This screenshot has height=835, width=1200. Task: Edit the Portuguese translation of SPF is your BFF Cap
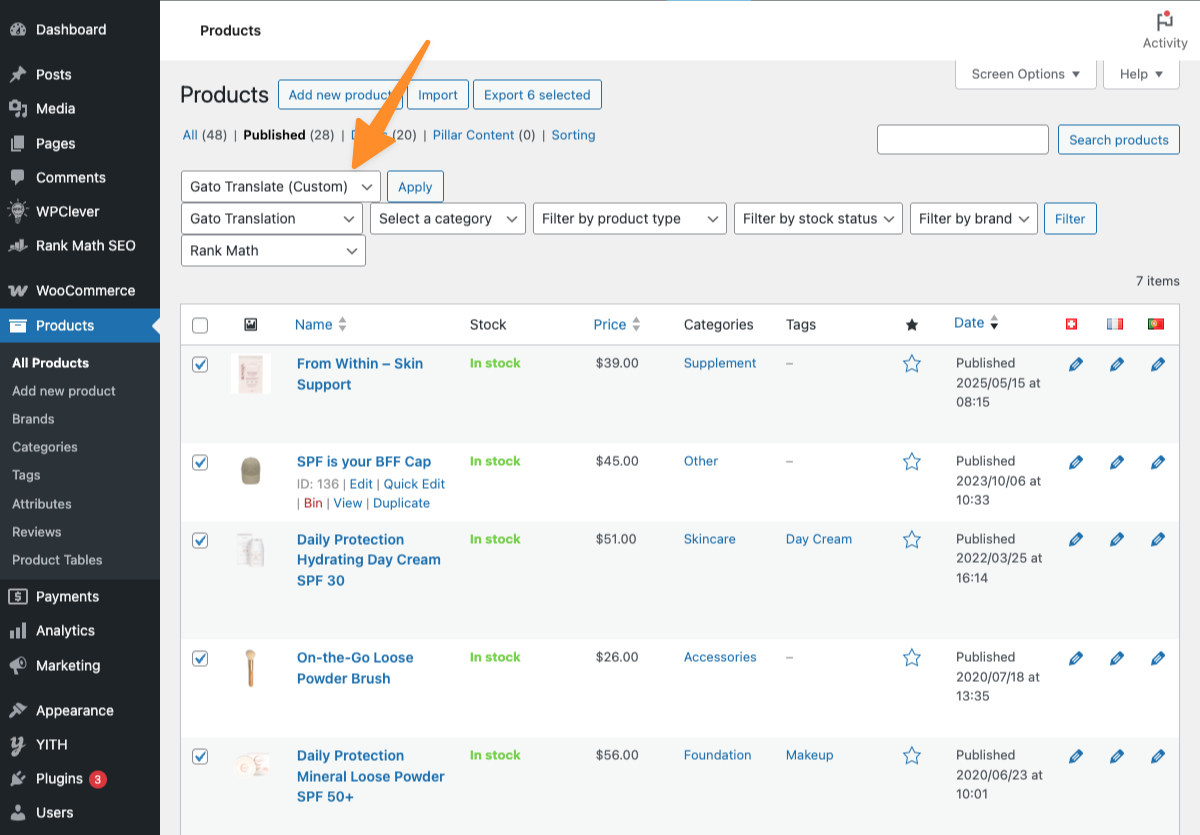tap(1157, 462)
